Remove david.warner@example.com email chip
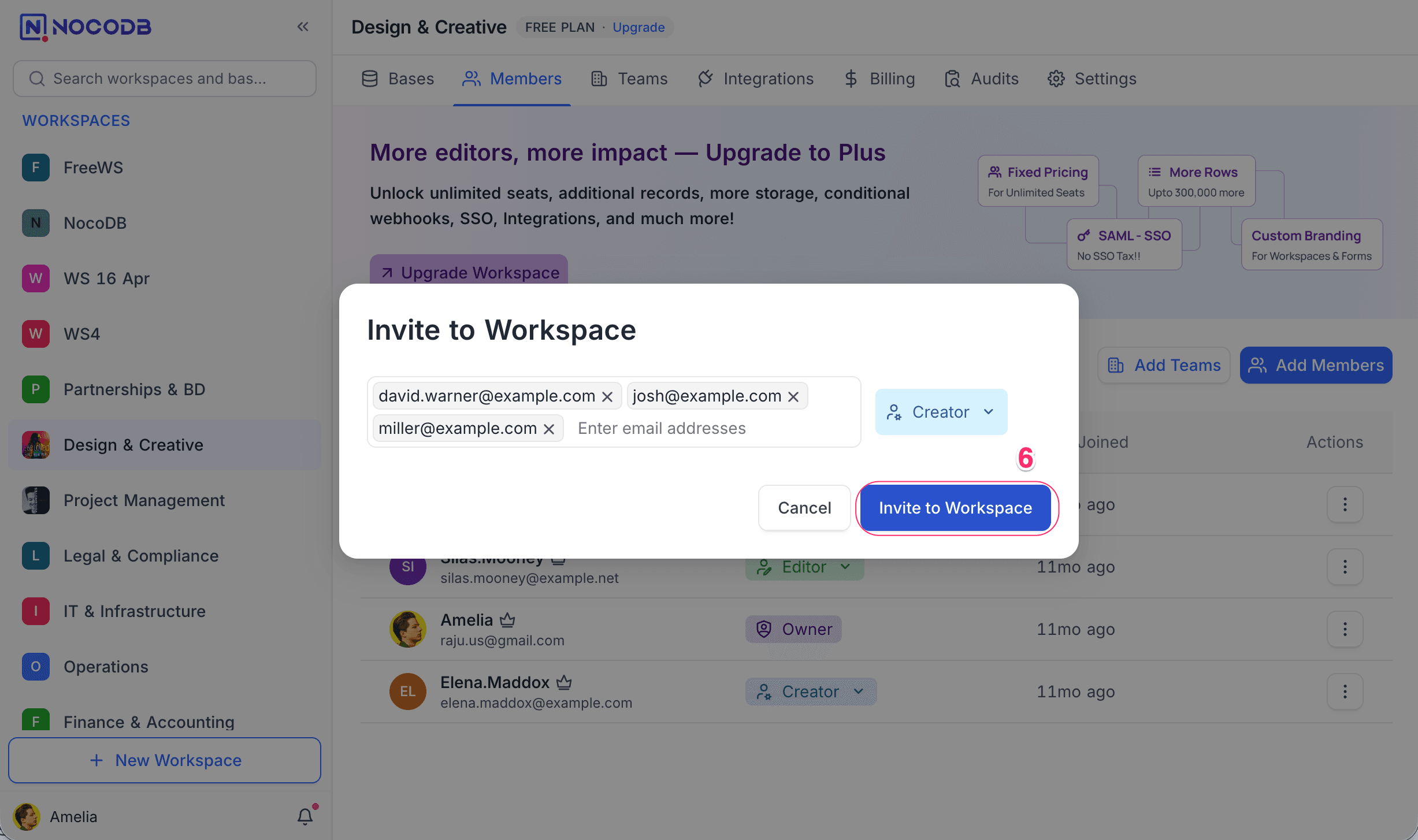Viewport: 1418px width, 840px height. click(607, 396)
